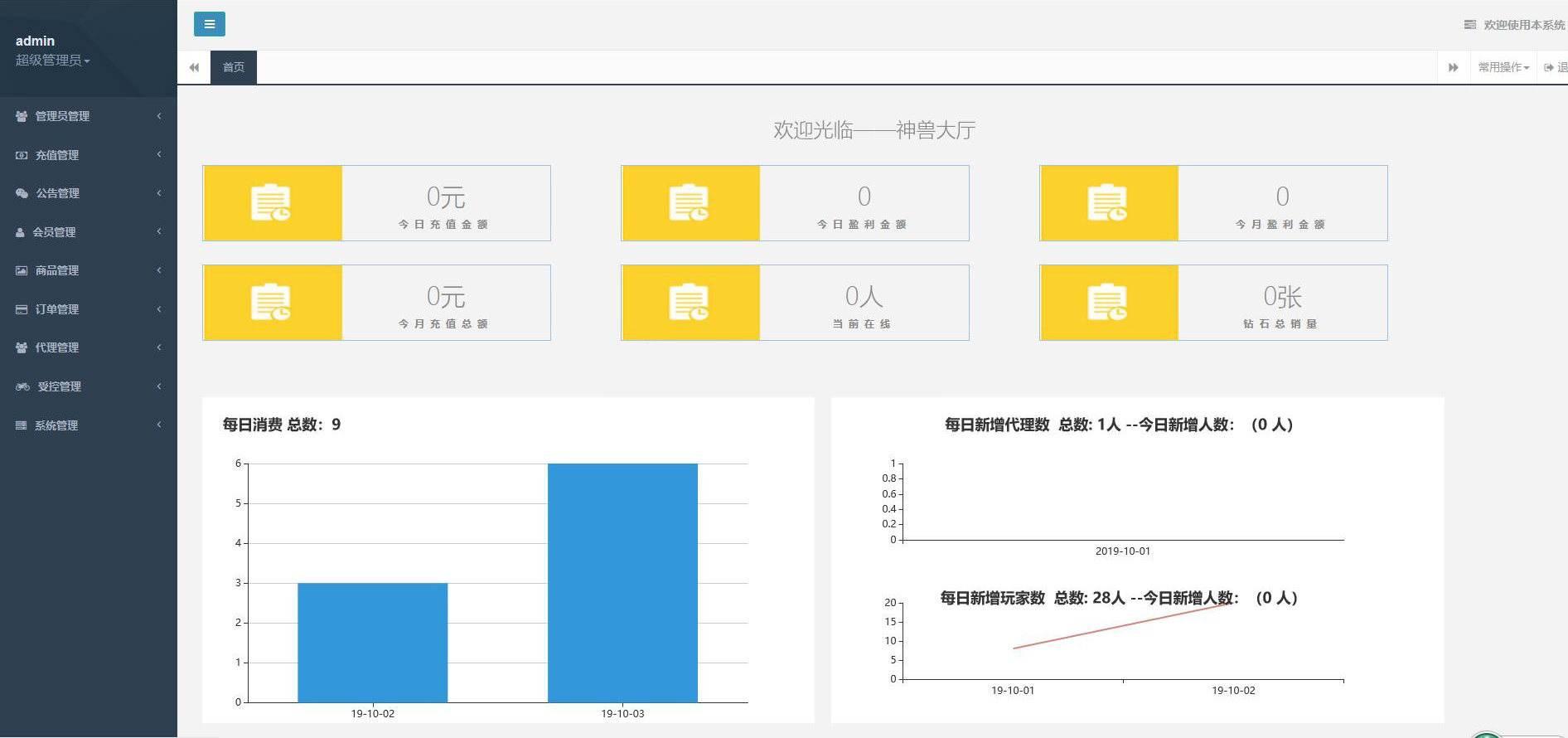Open the 代理管理 sidebar menu item
The height and width of the screenshot is (738, 1568).
pyautogui.click(x=57, y=347)
